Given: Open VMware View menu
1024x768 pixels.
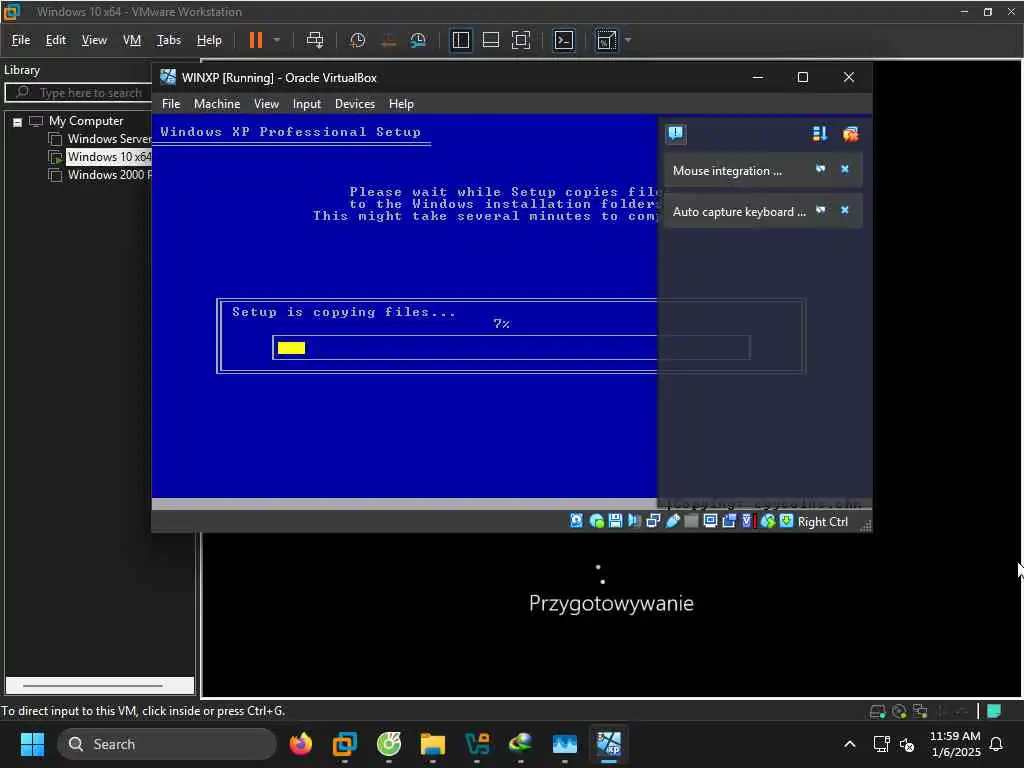Looking at the screenshot, I should 94,40.
